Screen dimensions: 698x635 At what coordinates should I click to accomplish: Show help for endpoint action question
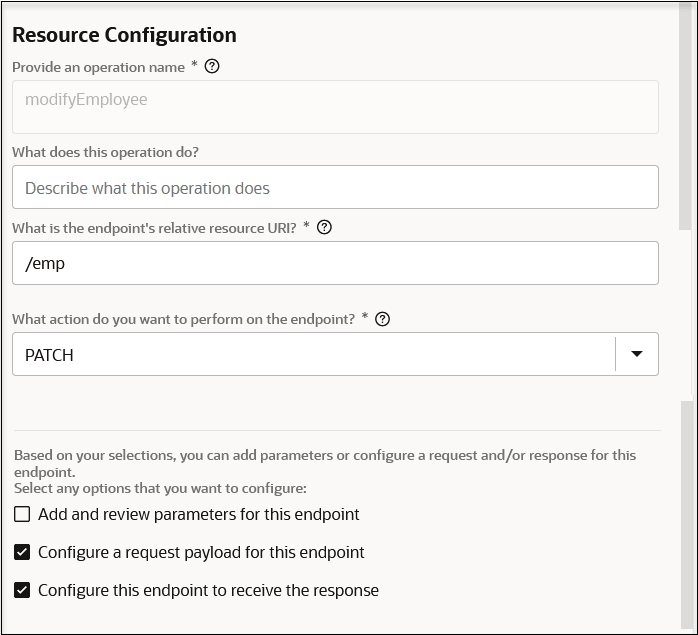click(x=381, y=319)
